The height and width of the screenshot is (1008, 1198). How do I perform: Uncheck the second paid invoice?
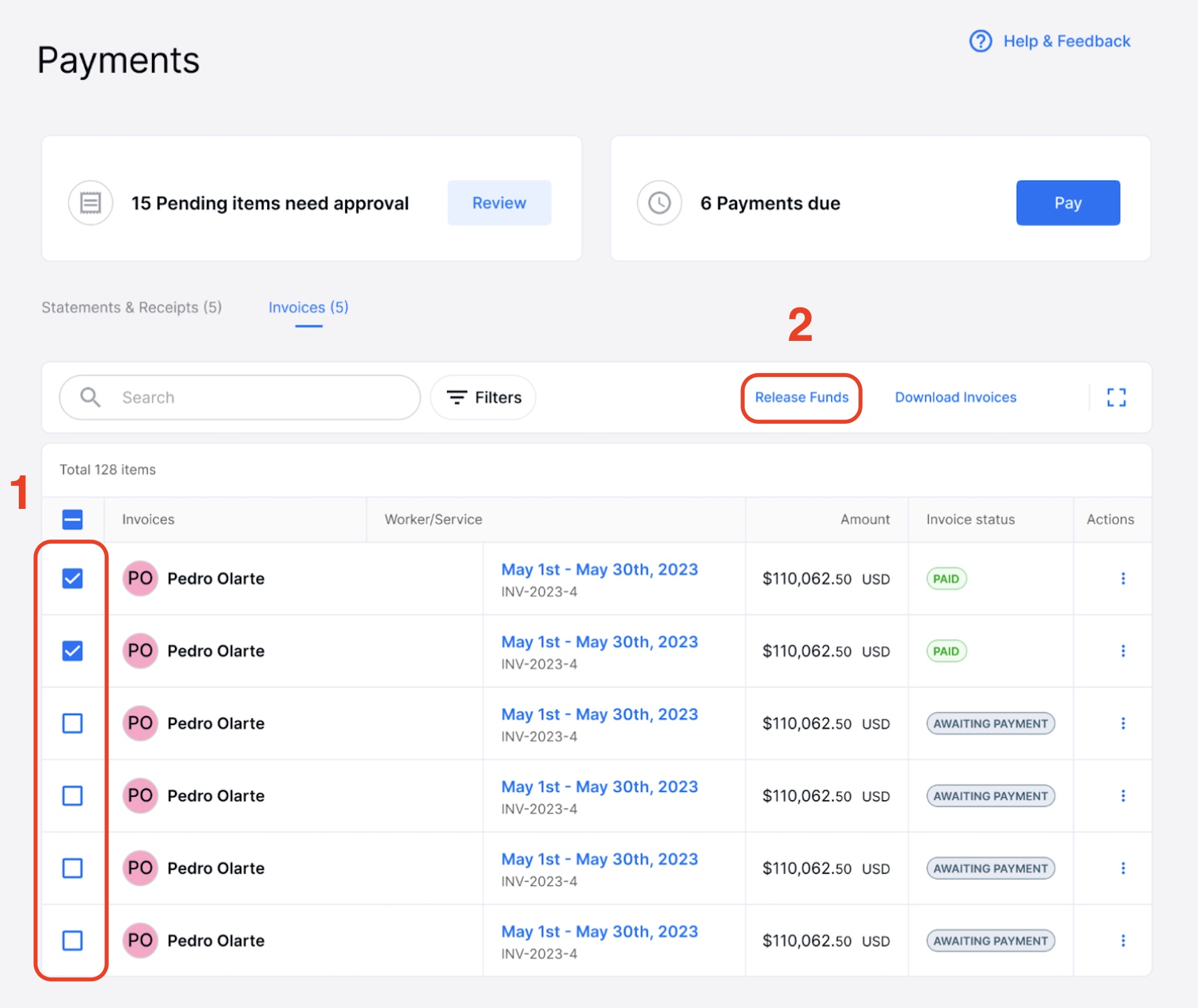pos(72,650)
